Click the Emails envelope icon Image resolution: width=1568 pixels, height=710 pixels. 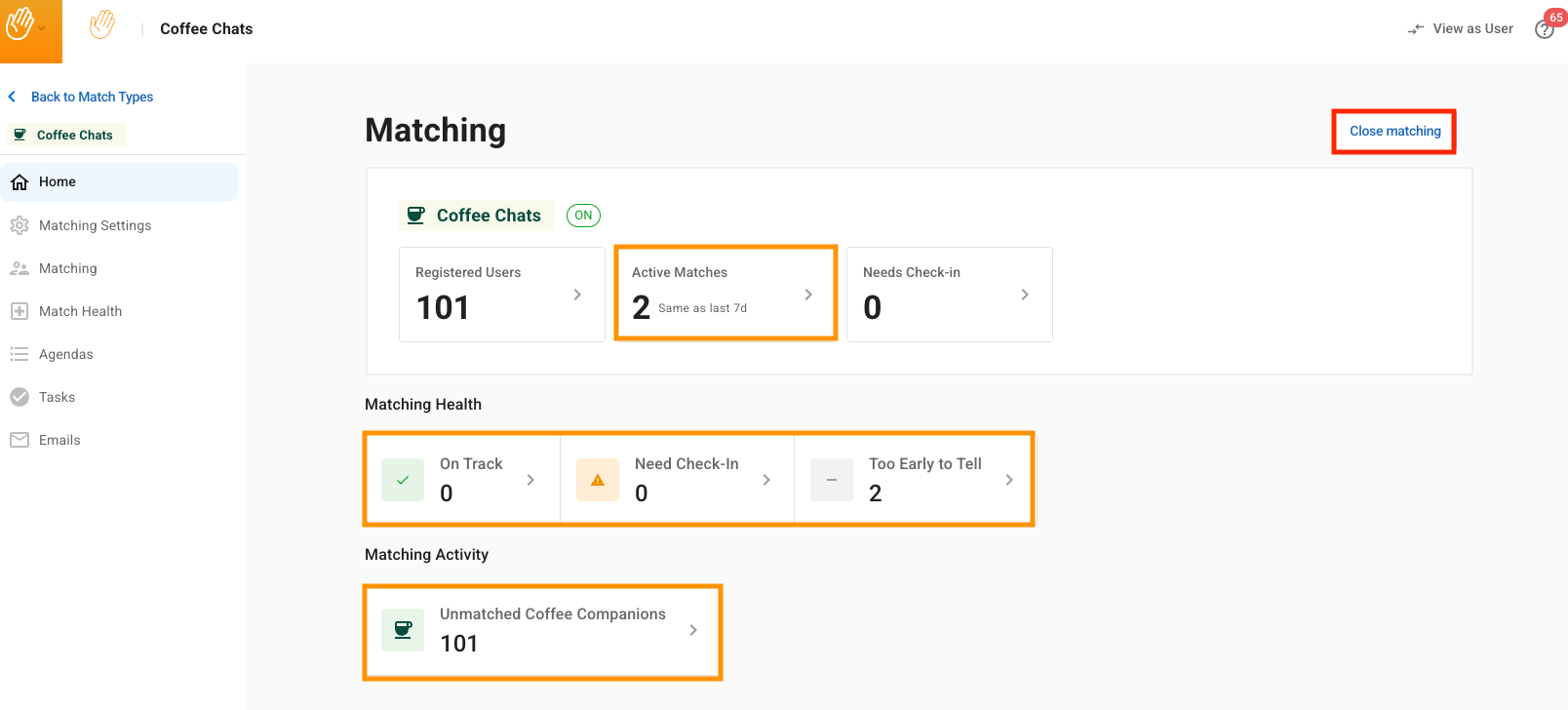20,440
